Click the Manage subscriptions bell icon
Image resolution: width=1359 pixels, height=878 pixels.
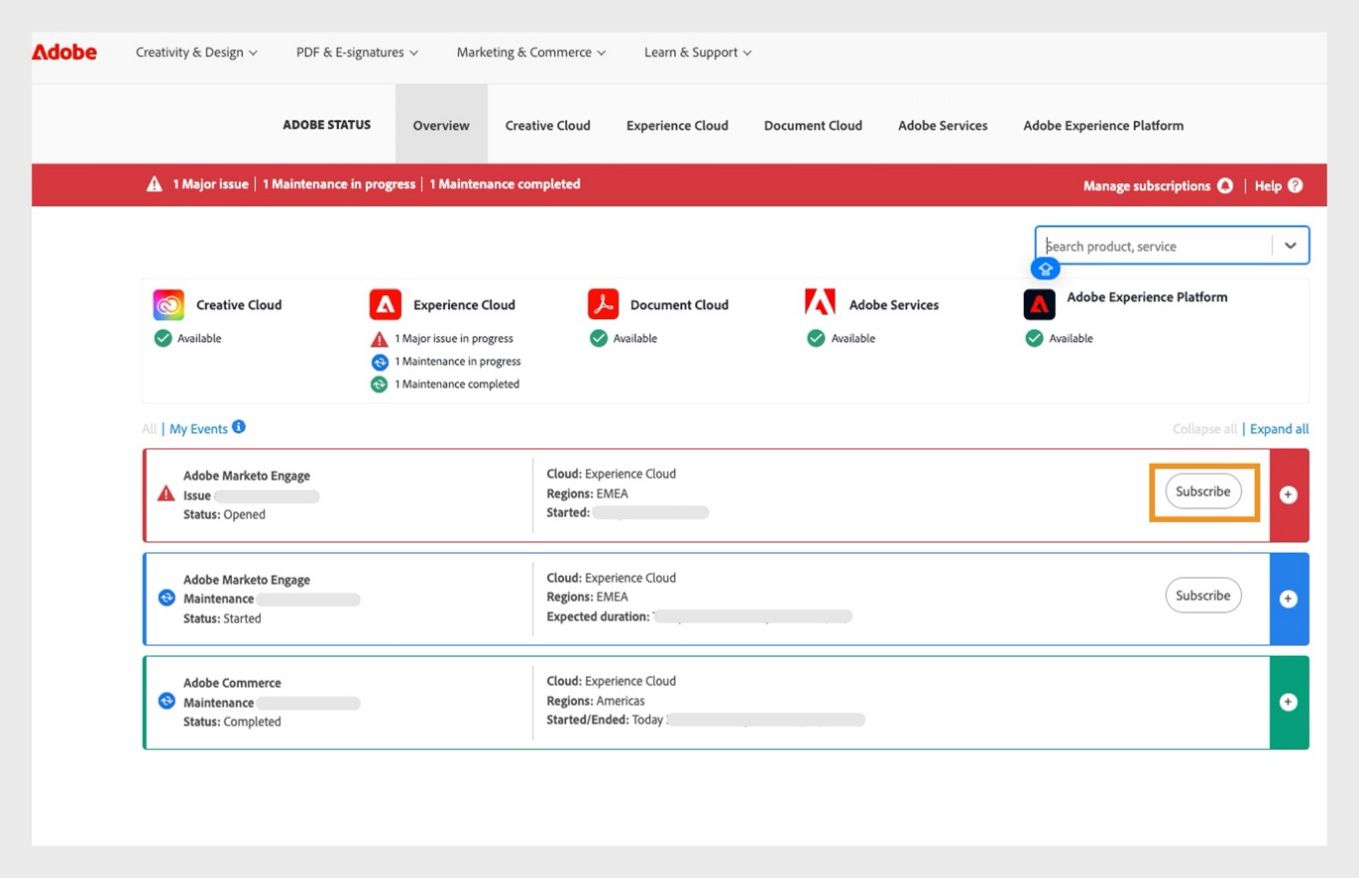pos(1226,185)
